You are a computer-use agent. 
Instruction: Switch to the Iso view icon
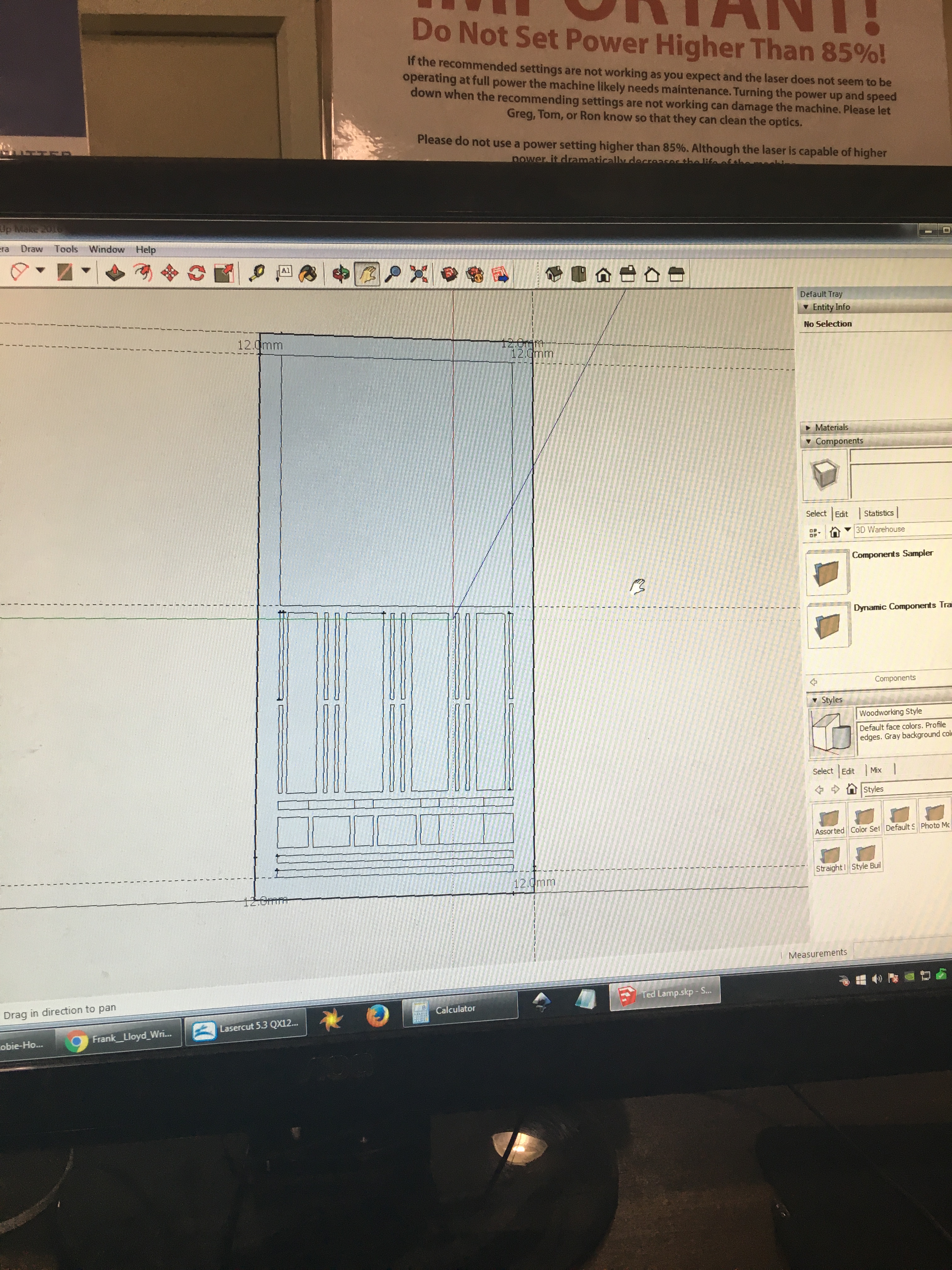(554, 274)
